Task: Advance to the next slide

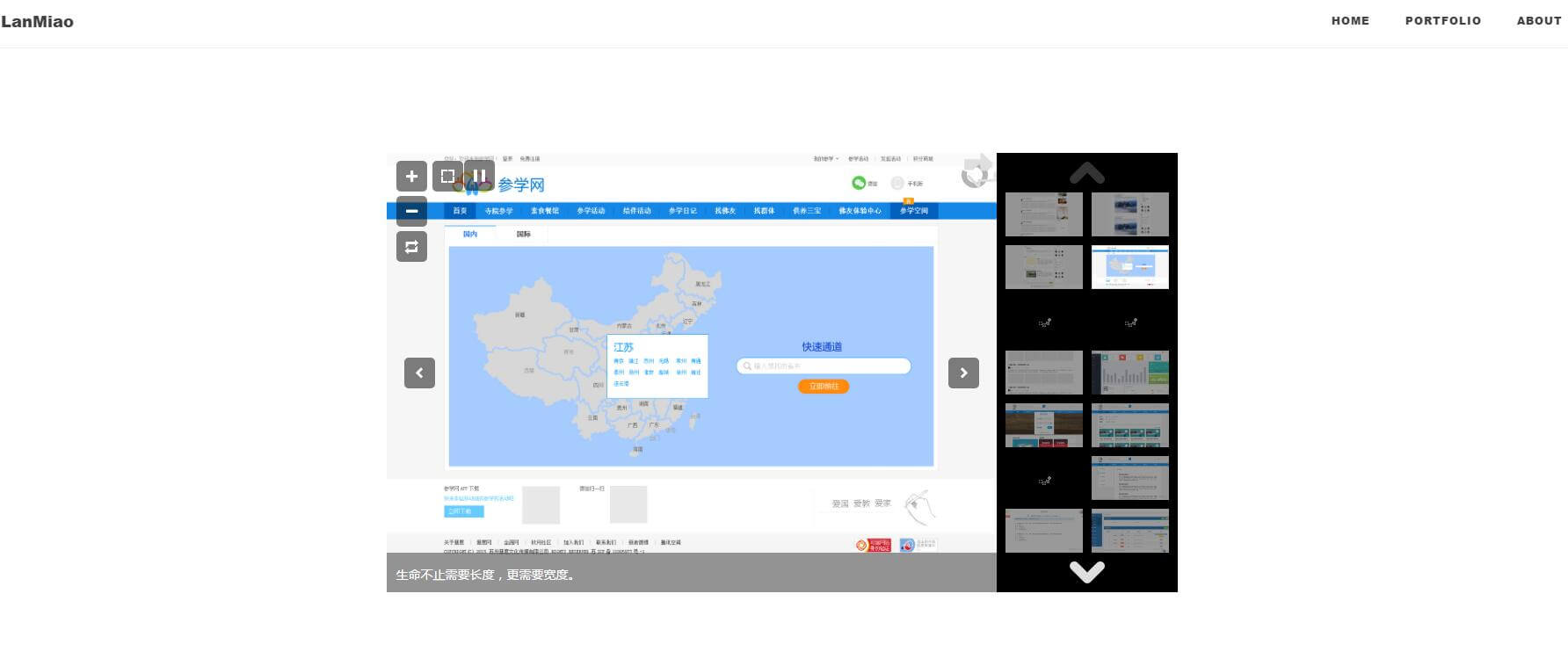Action: pos(963,373)
